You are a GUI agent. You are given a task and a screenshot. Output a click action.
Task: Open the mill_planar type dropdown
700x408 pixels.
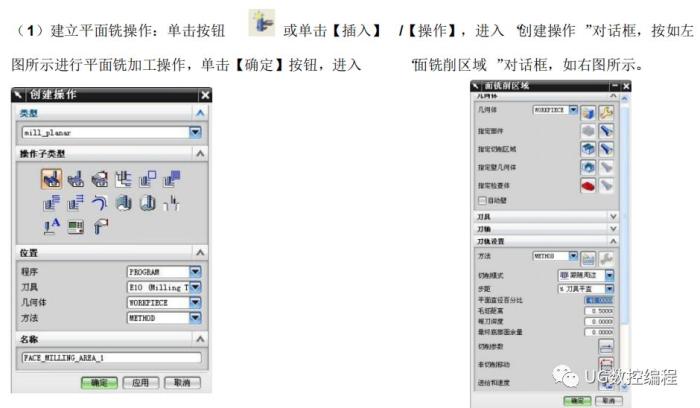196,132
